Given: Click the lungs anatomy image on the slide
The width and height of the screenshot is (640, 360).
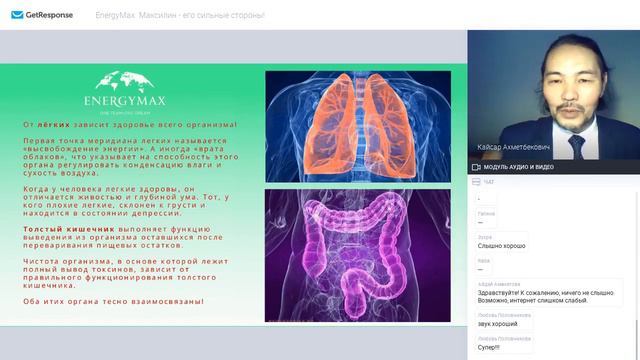Looking at the screenshot, I should click(358, 127).
